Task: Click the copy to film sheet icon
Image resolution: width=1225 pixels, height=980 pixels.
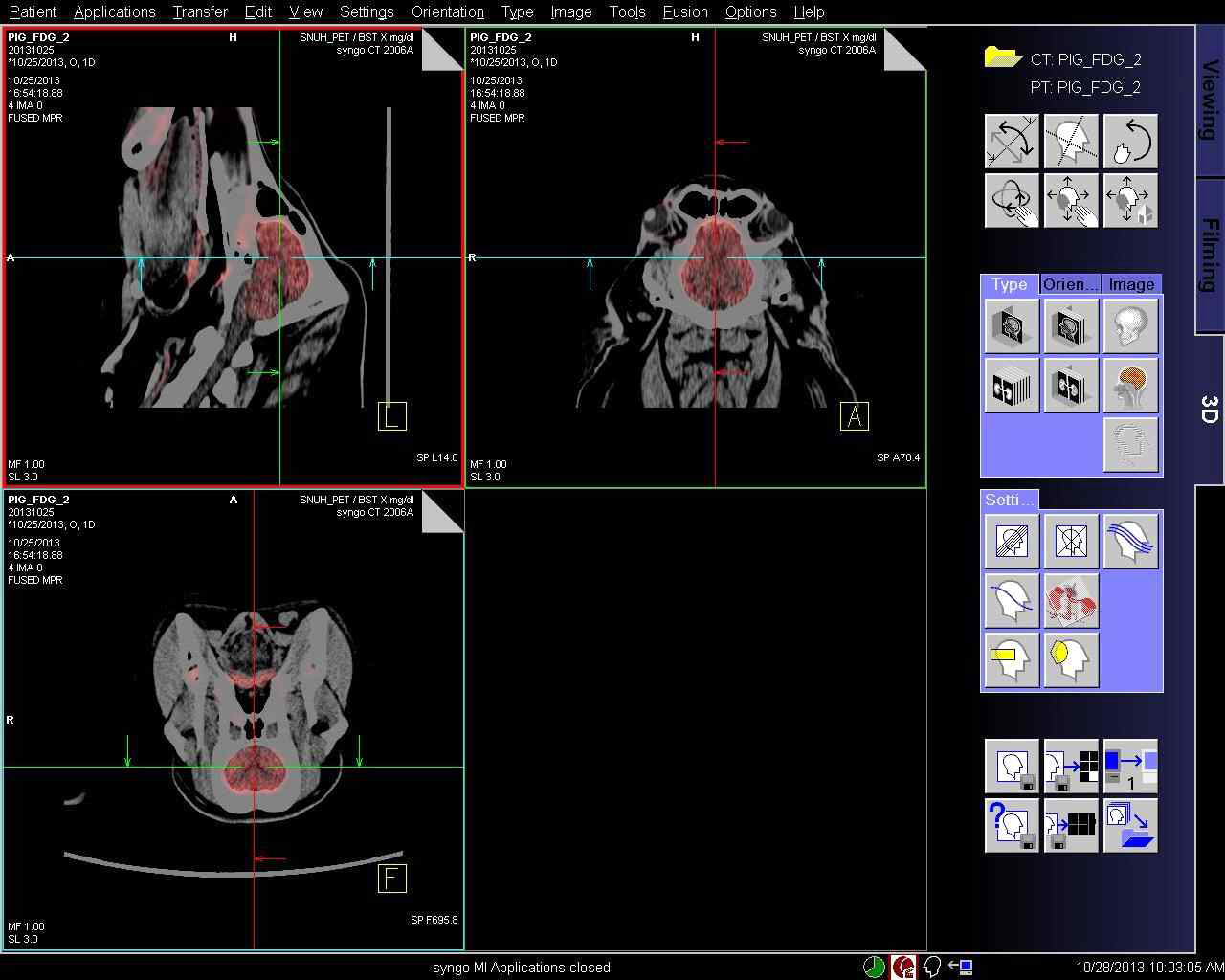Action: (1130, 766)
